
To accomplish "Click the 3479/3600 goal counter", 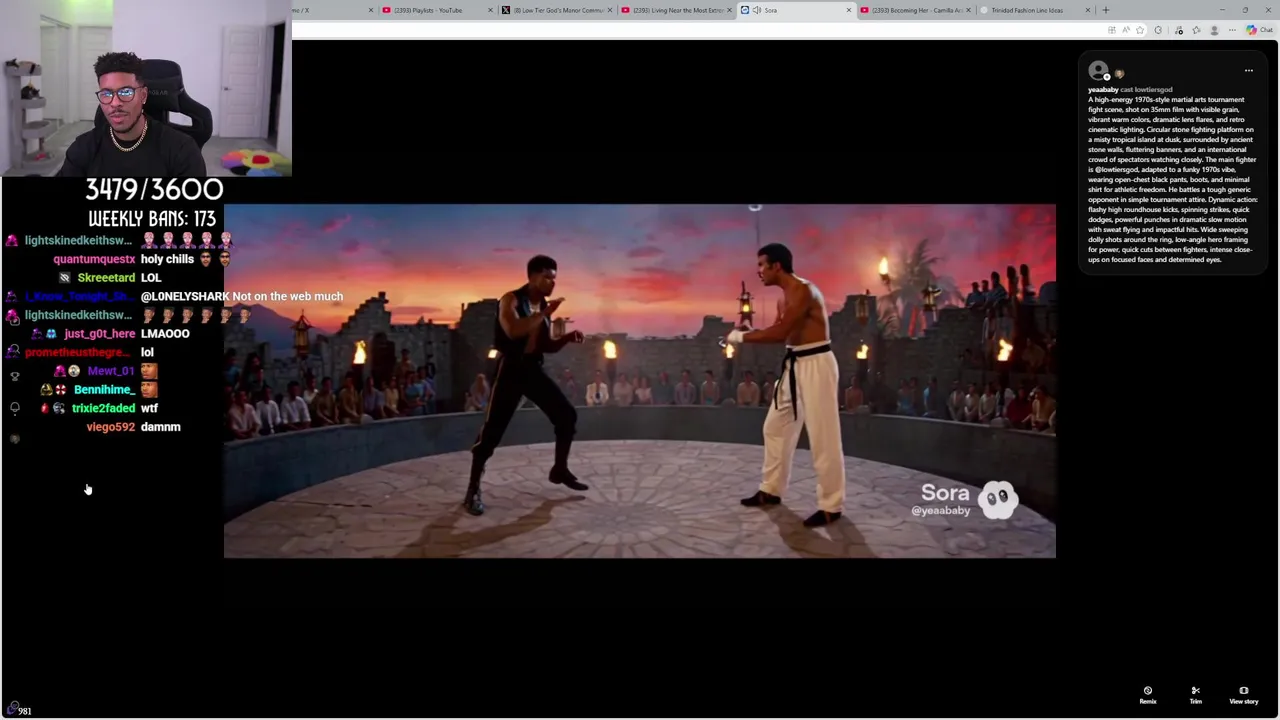I will [154, 189].
